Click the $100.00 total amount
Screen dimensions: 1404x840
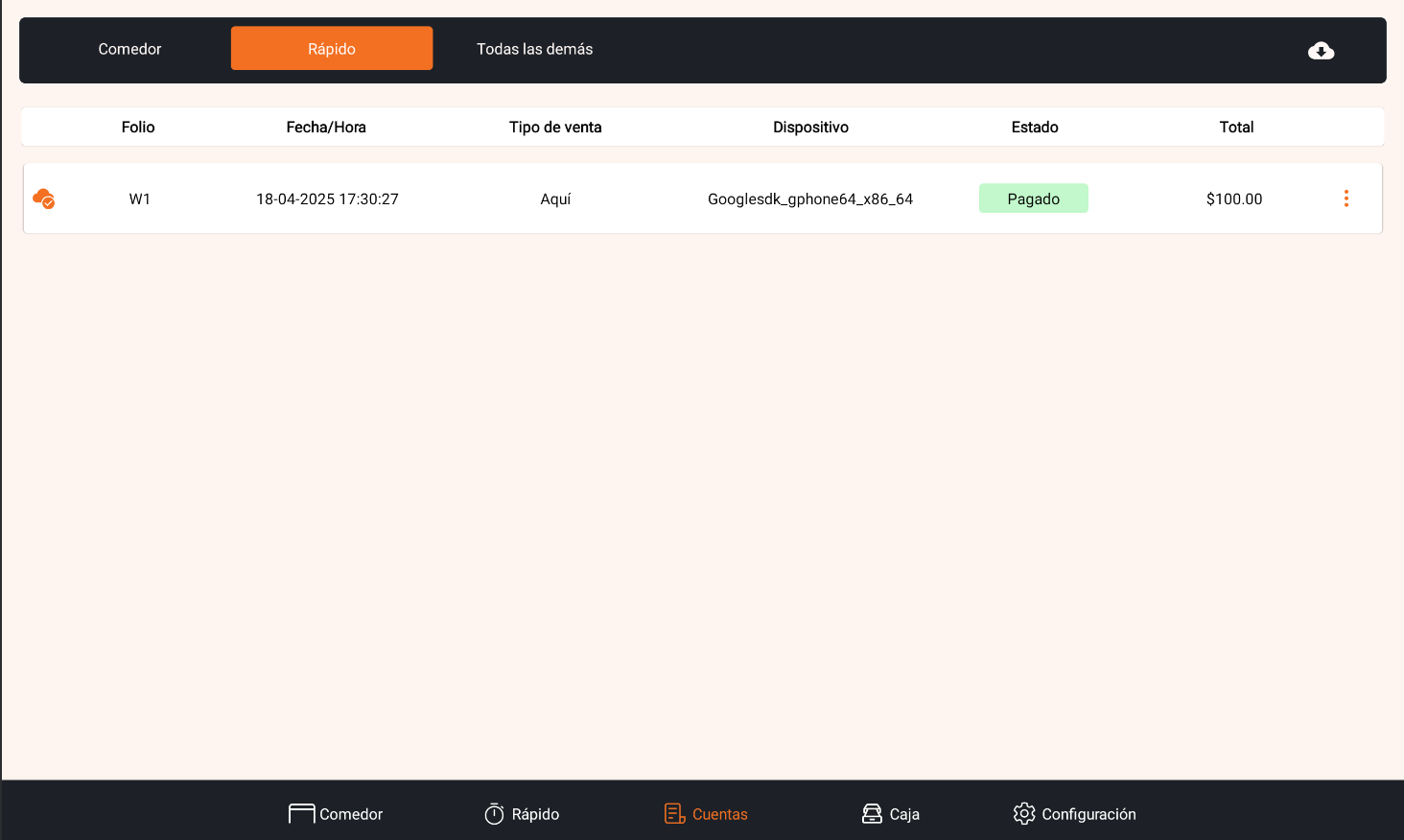[1234, 198]
